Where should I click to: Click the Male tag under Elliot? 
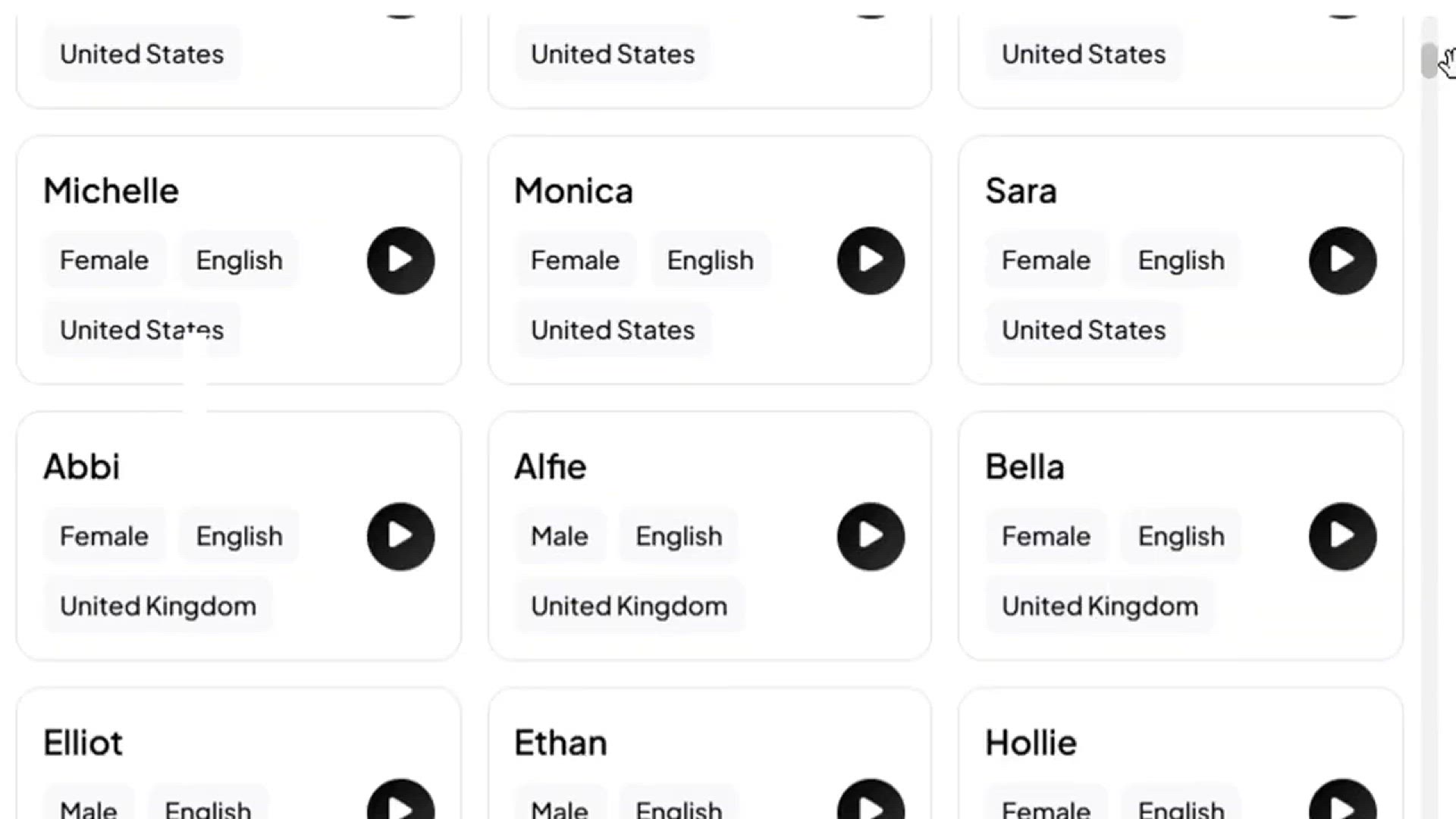tap(89, 810)
